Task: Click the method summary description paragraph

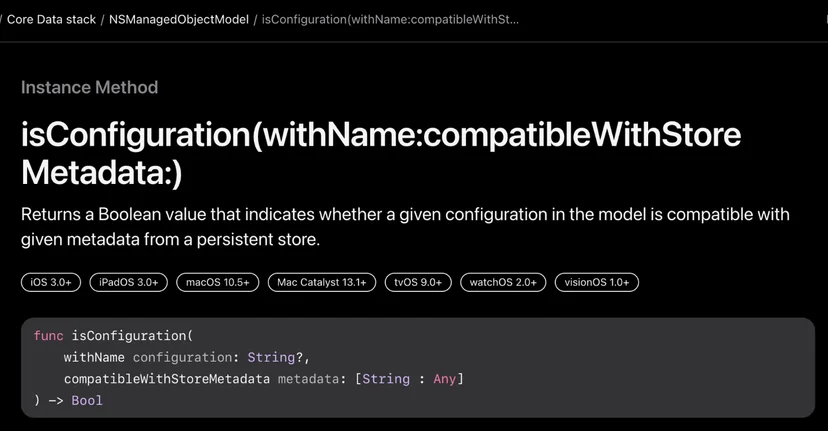Action: pyautogui.click(x=405, y=227)
